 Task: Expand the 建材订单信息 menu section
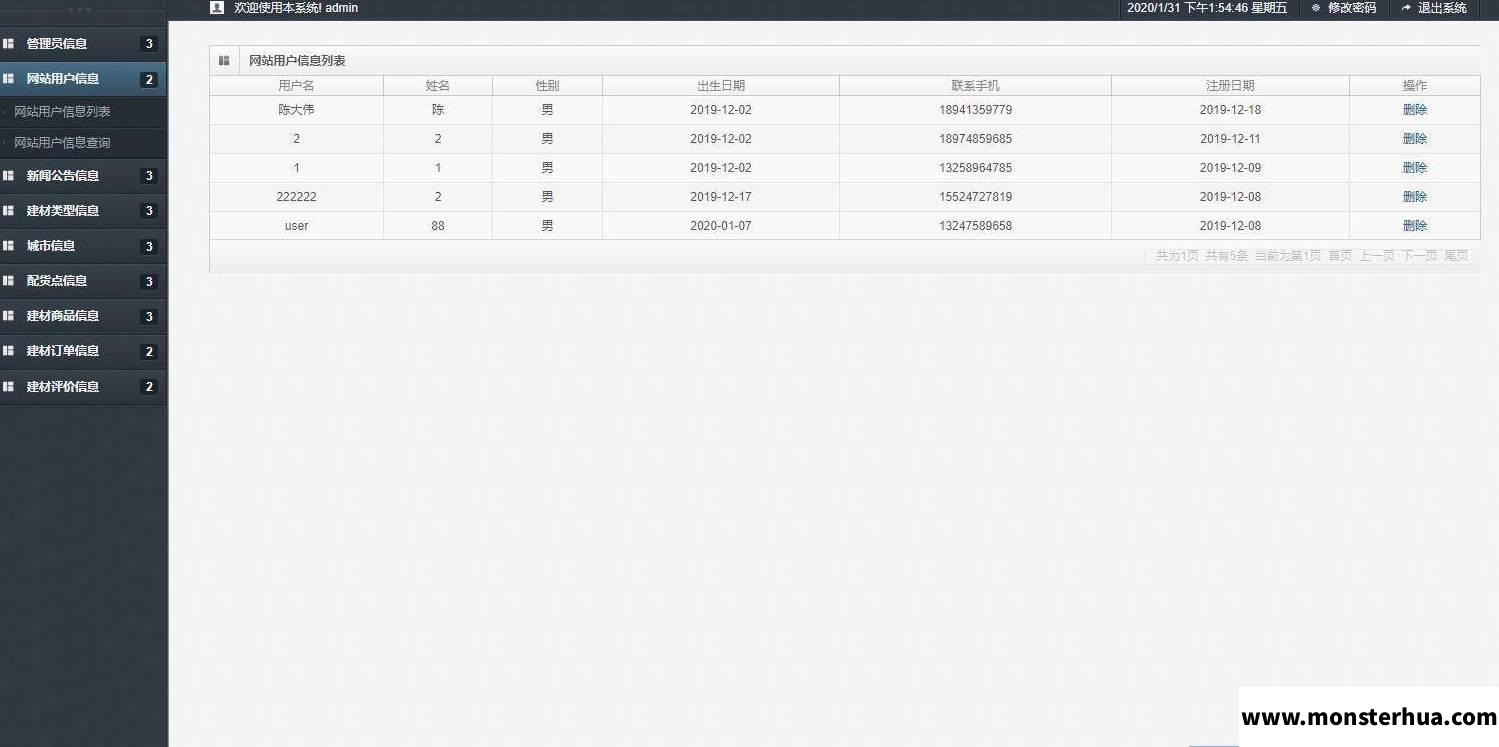coord(83,351)
